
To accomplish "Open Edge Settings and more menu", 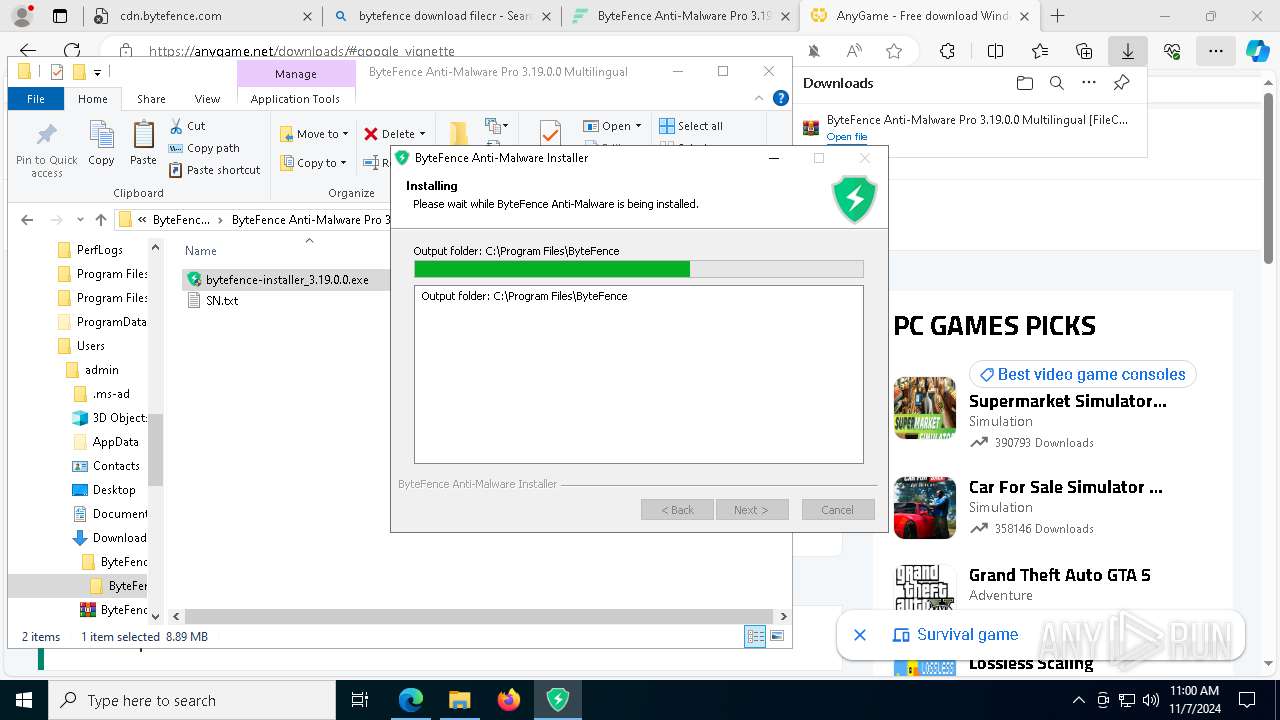I will [1215, 51].
